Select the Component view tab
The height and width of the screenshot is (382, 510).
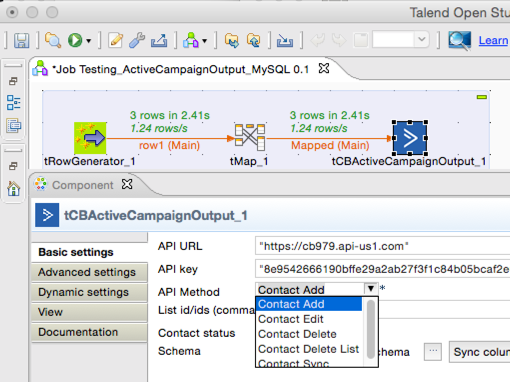[x=82, y=185]
